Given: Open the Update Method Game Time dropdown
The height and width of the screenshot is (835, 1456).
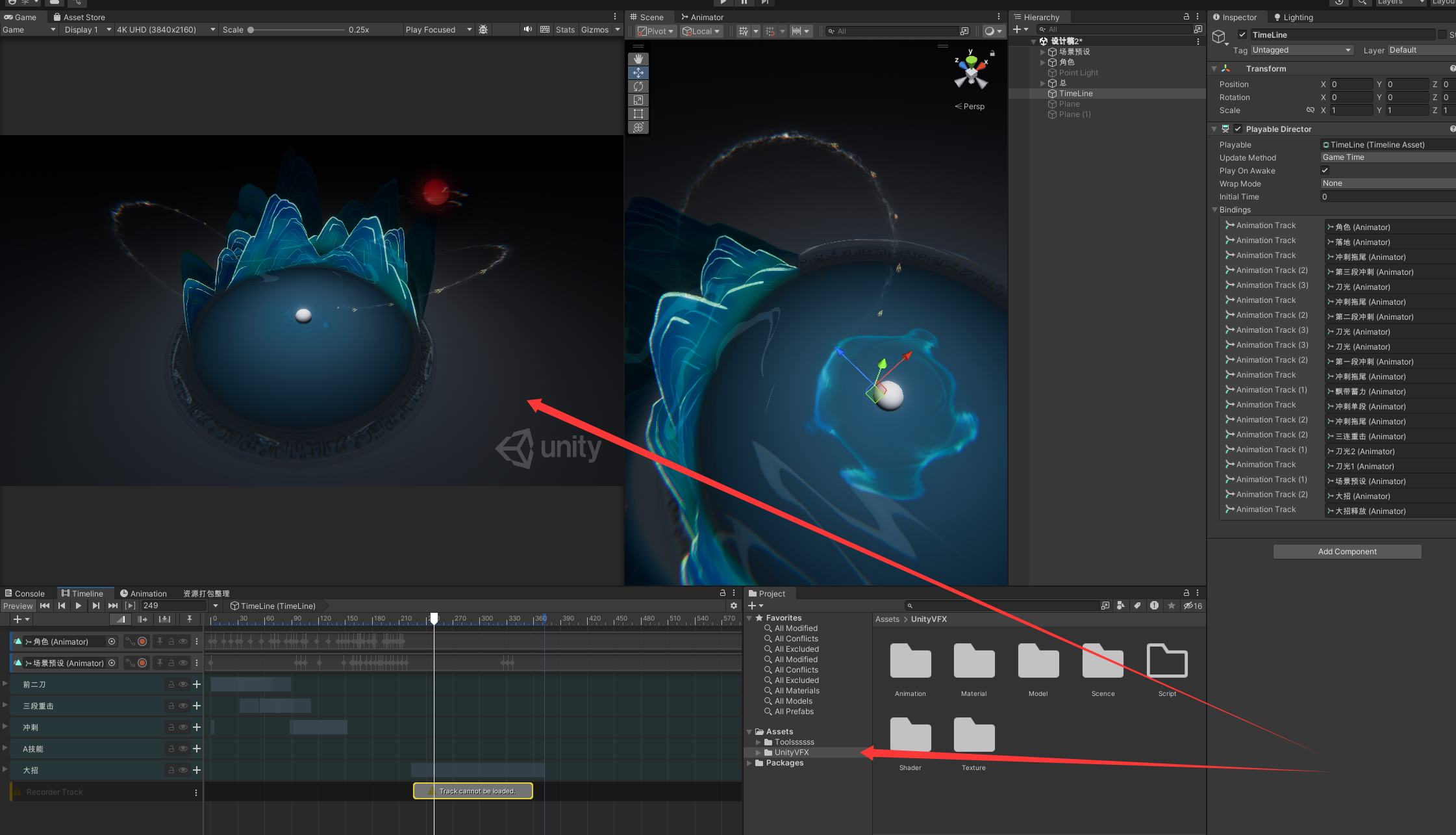Looking at the screenshot, I should click(1388, 157).
